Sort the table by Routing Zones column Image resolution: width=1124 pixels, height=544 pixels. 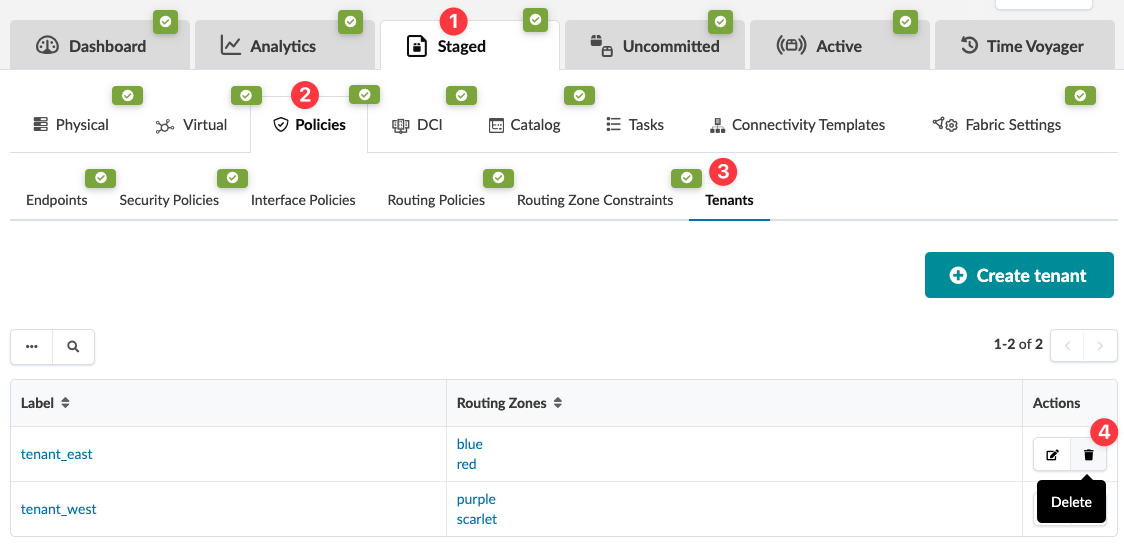pyautogui.click(x=558, y=403)
